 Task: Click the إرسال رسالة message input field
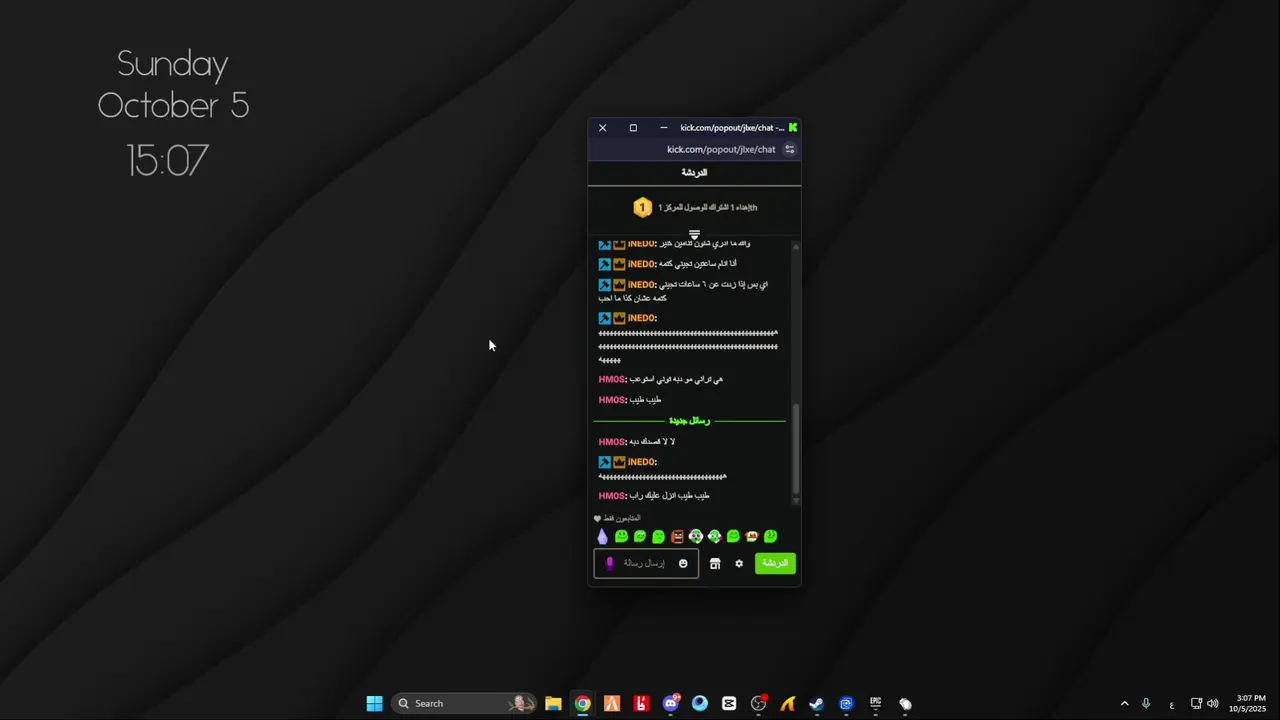pos(646,564)
